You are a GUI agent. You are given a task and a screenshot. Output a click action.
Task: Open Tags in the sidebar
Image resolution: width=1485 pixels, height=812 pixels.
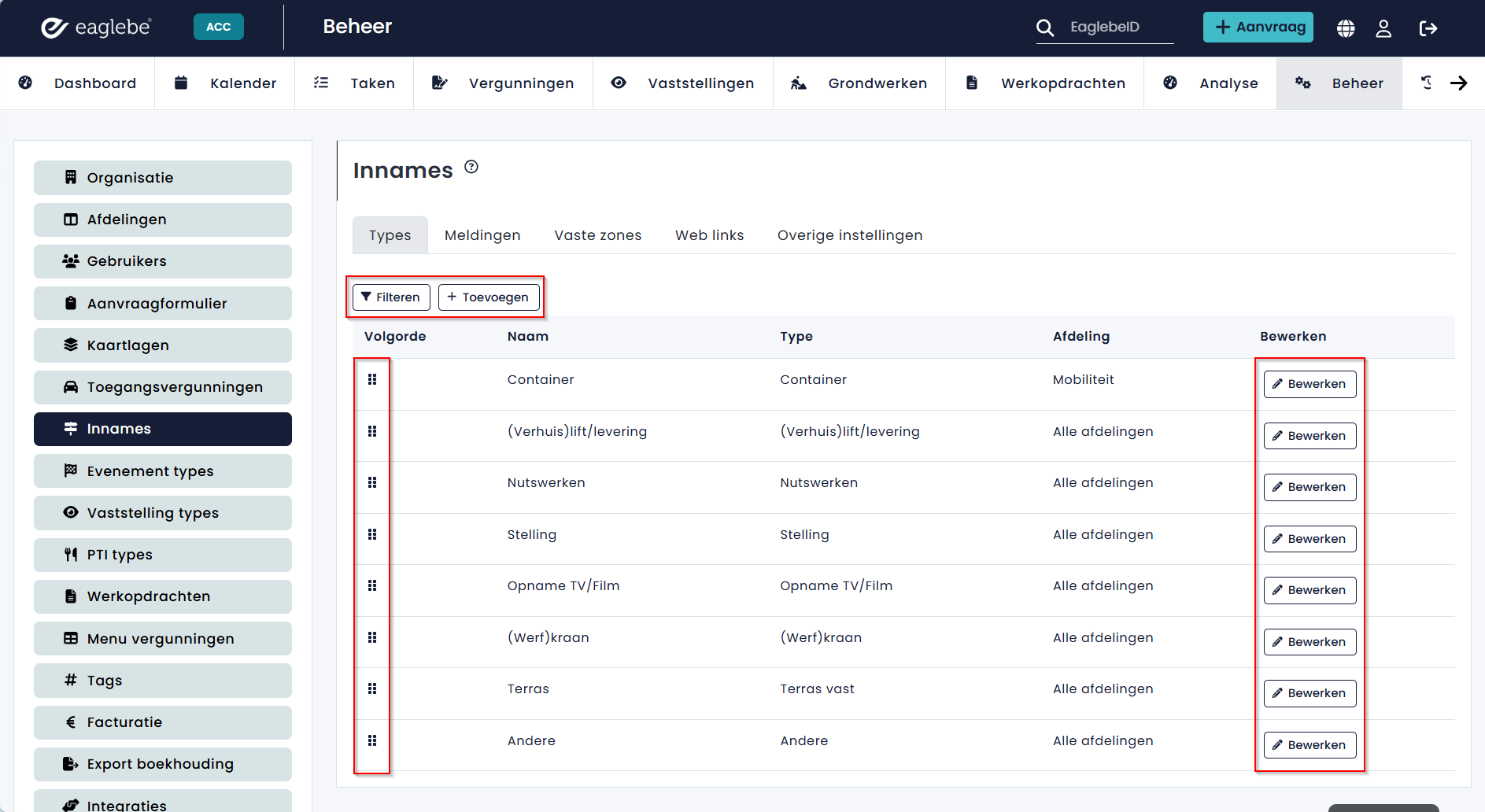(x=163, y=681)
